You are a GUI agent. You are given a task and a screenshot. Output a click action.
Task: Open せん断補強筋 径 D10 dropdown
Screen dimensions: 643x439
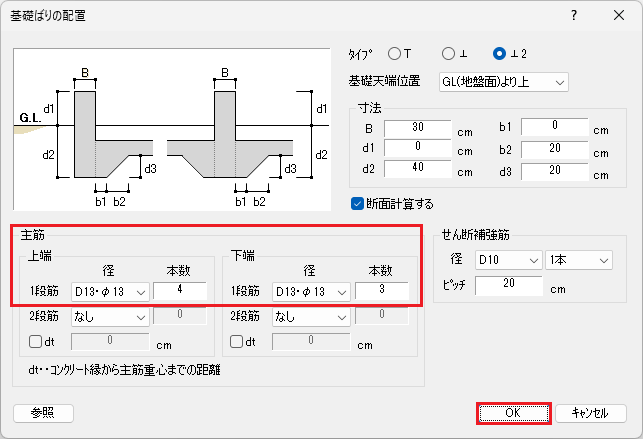click(508, 260)
